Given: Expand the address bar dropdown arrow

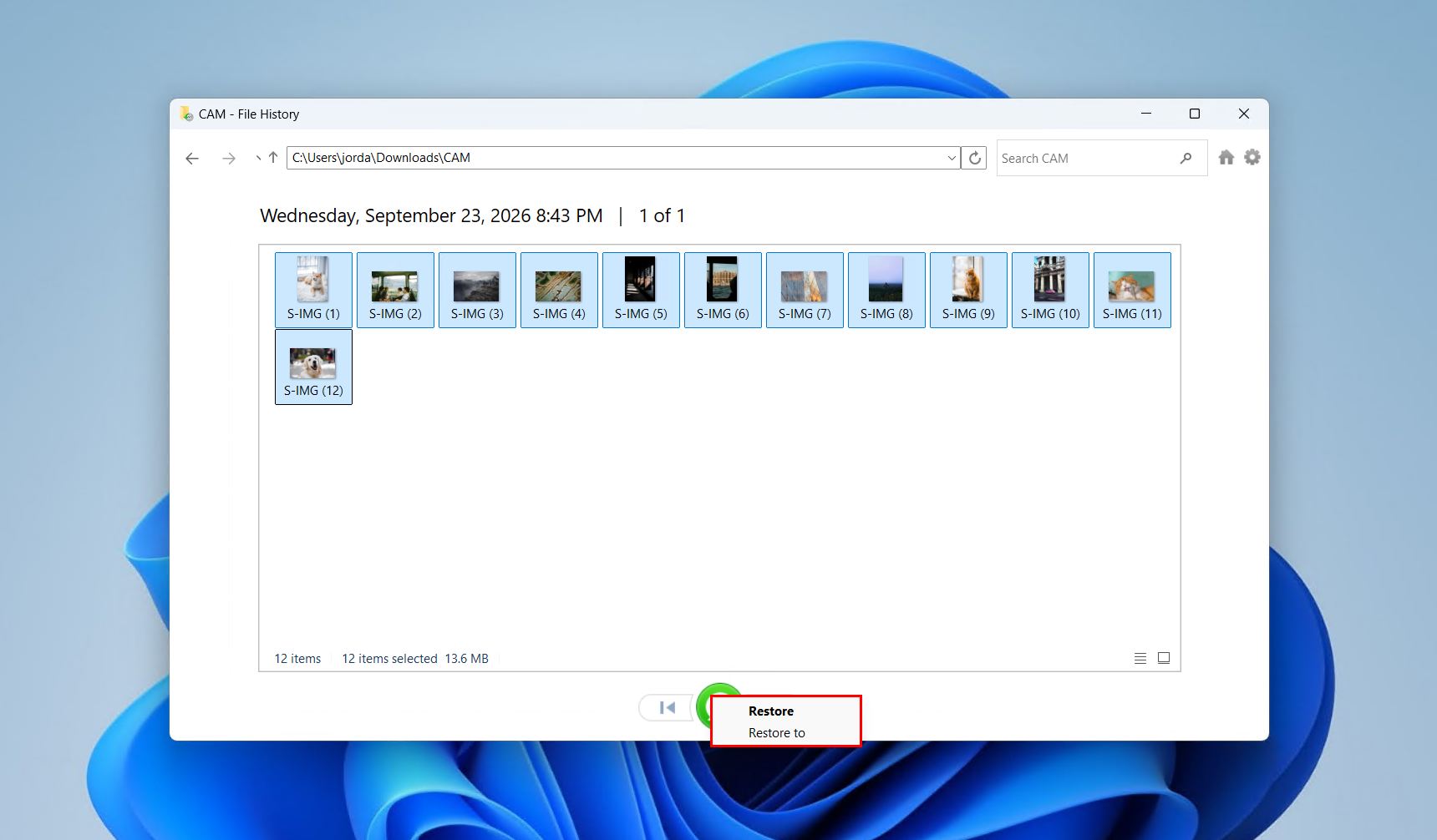Looking at the screenshot, I should pos(952,158).
